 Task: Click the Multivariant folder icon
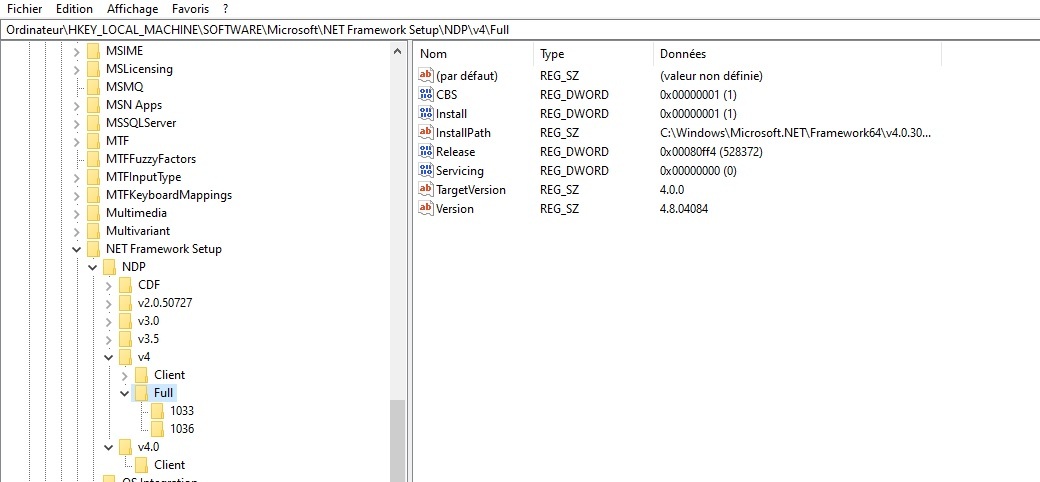tap(94, 231)
